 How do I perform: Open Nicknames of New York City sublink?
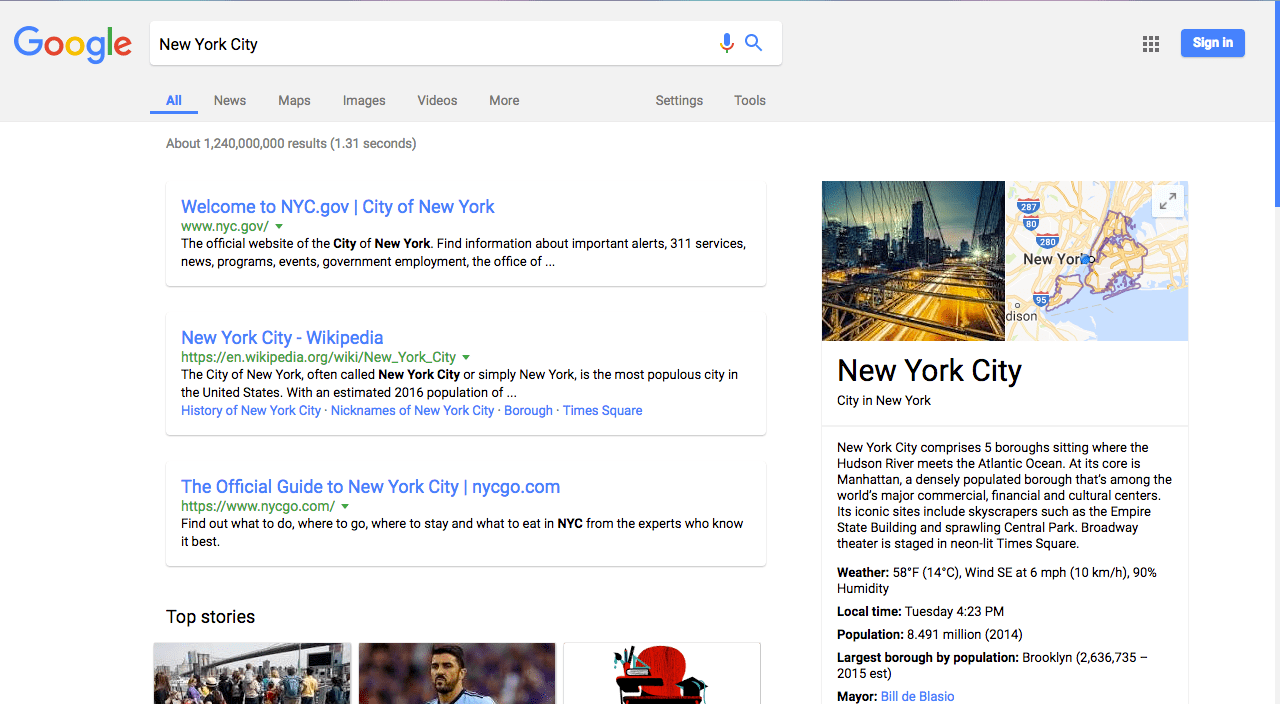pos(413,411)
